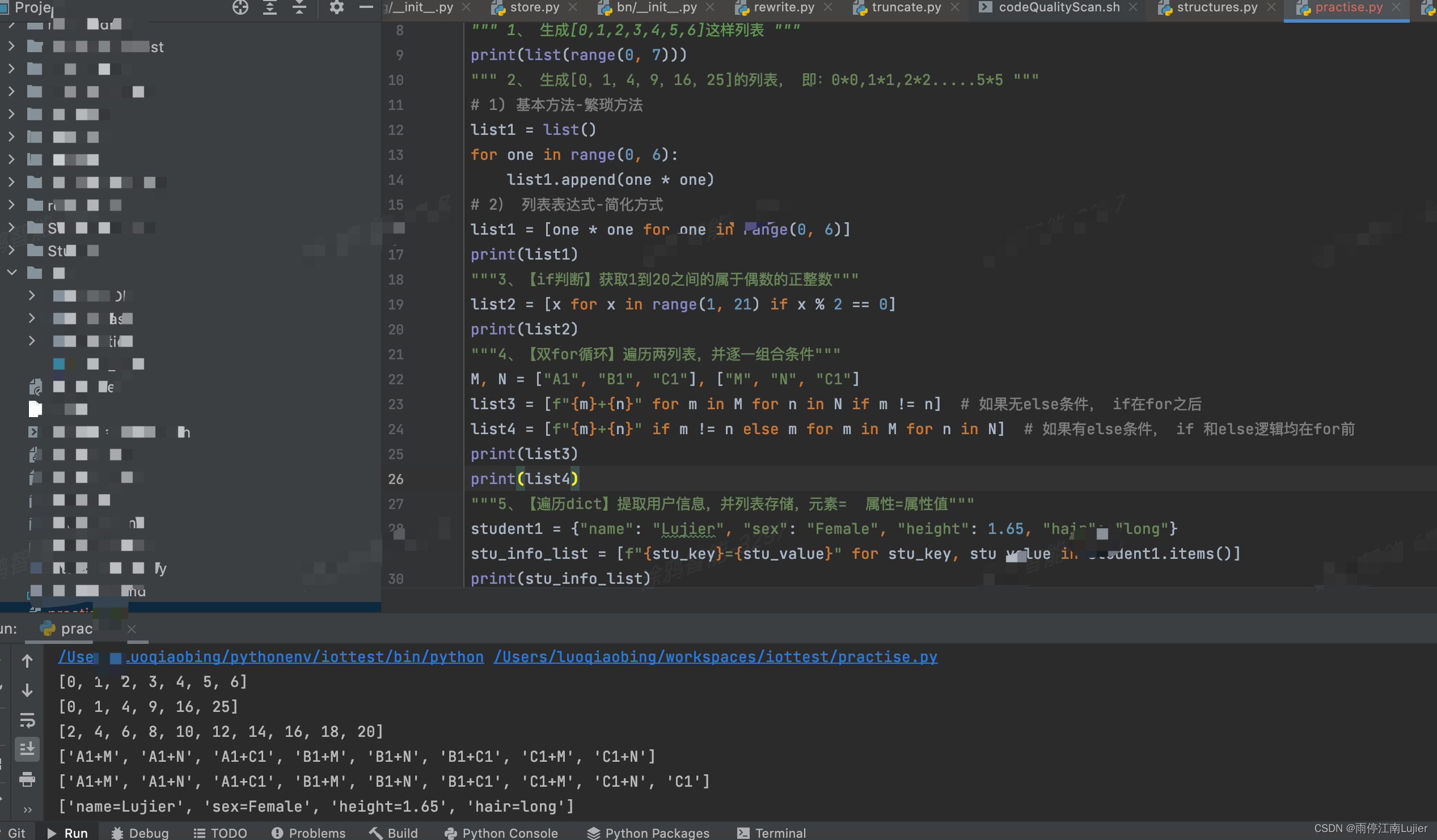
Task: Open the truncate.py tab
Action: pyautogui.click(x=906, y=7)
